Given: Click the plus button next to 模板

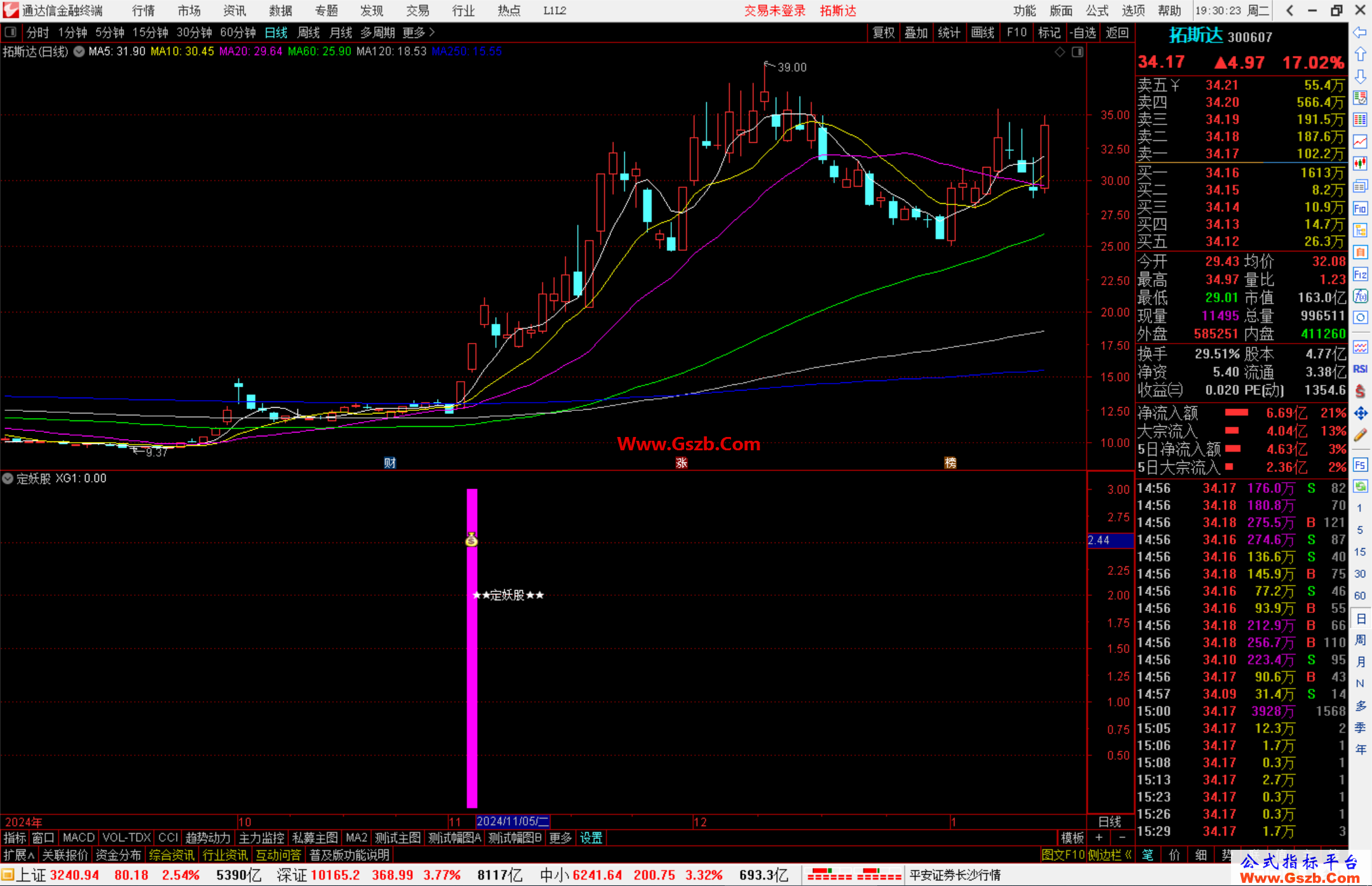Looking at the screenshot, I should click(1099, 838).
